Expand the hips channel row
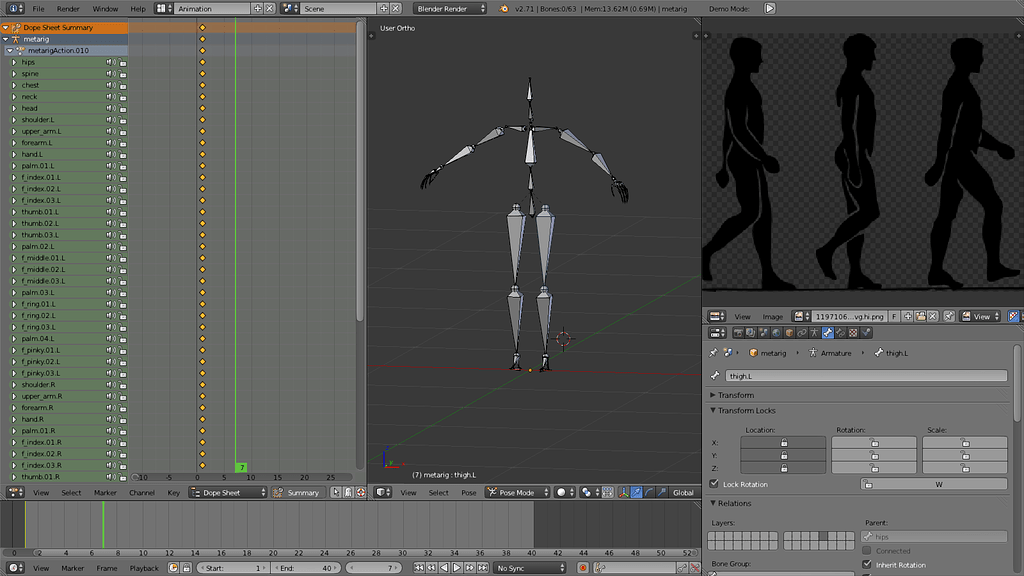The height and width of the screenshot is (576, 1024). click(x=14, y=62)
